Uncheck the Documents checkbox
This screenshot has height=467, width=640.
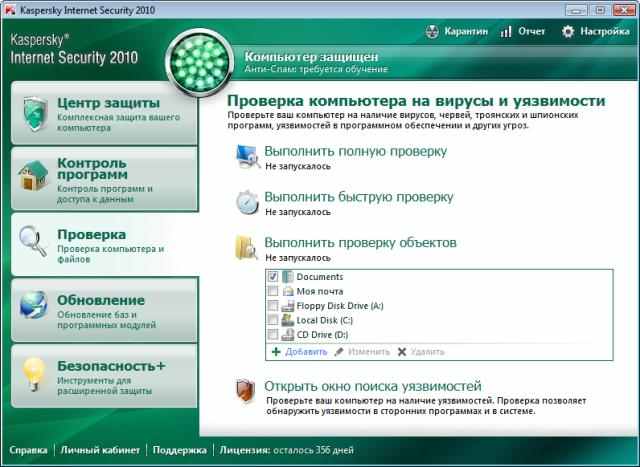click(273, 277)
